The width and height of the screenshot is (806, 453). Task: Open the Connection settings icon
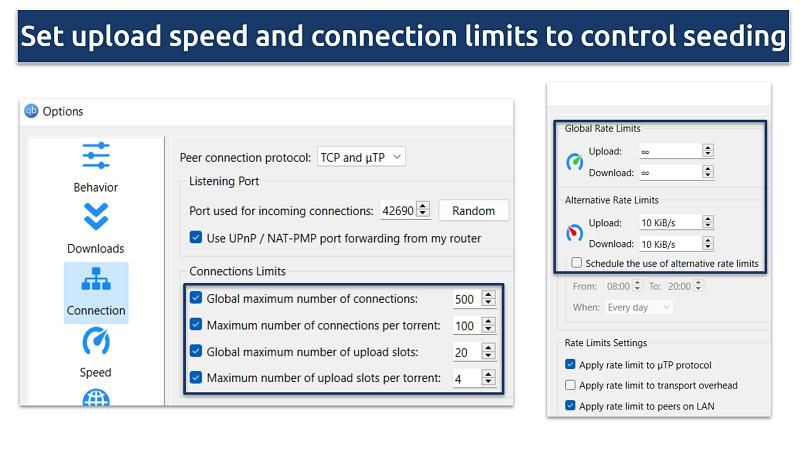pos(96,280)
